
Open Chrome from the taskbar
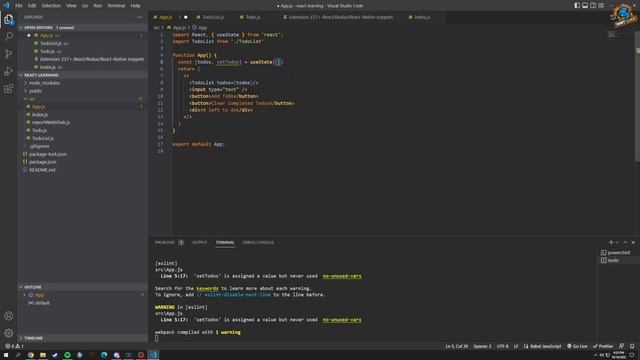31,355
